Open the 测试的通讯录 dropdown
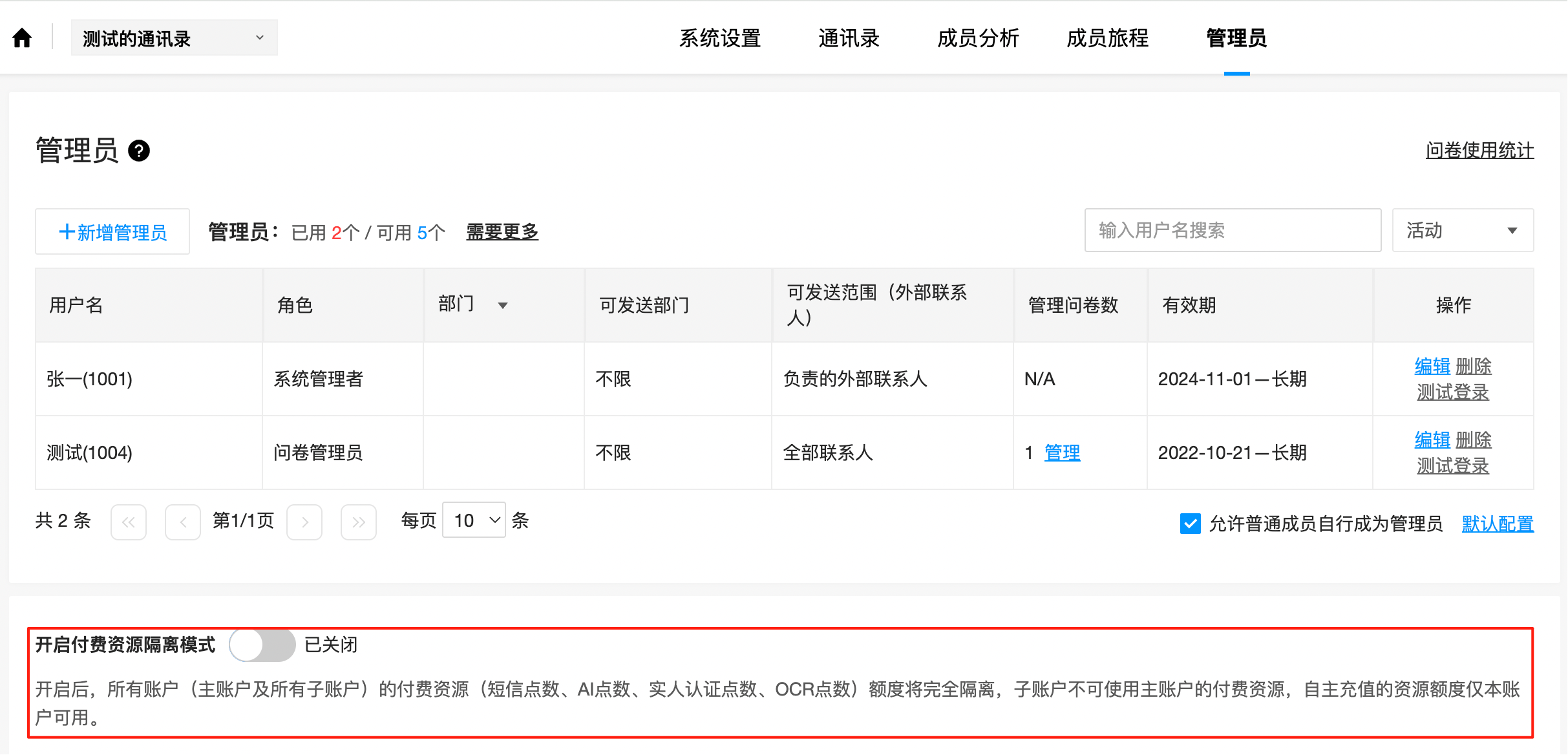The image size is (1568, 755). pyautogui.click(x=174, y=38)
